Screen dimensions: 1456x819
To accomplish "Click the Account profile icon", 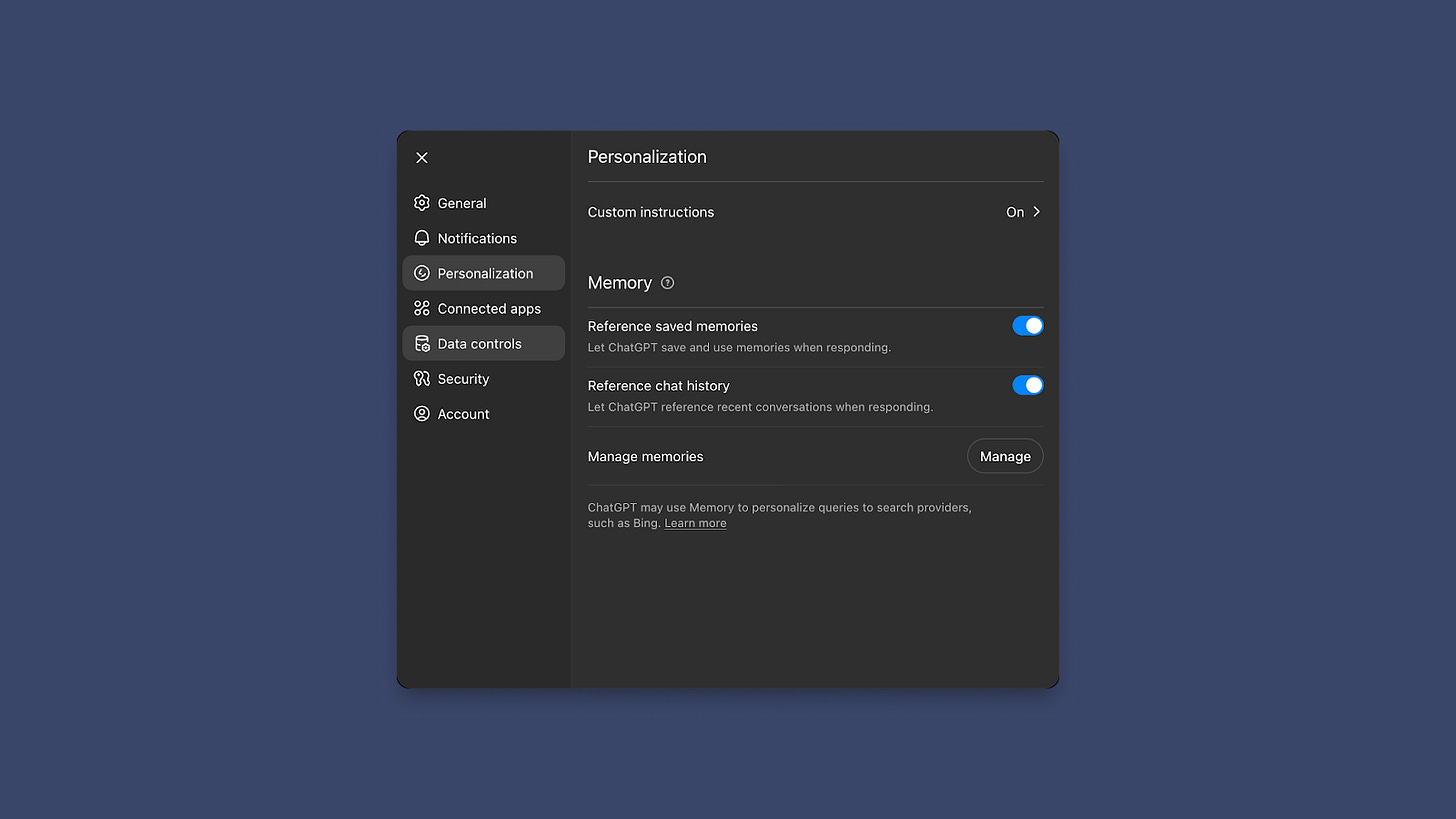I will (421, 413).
